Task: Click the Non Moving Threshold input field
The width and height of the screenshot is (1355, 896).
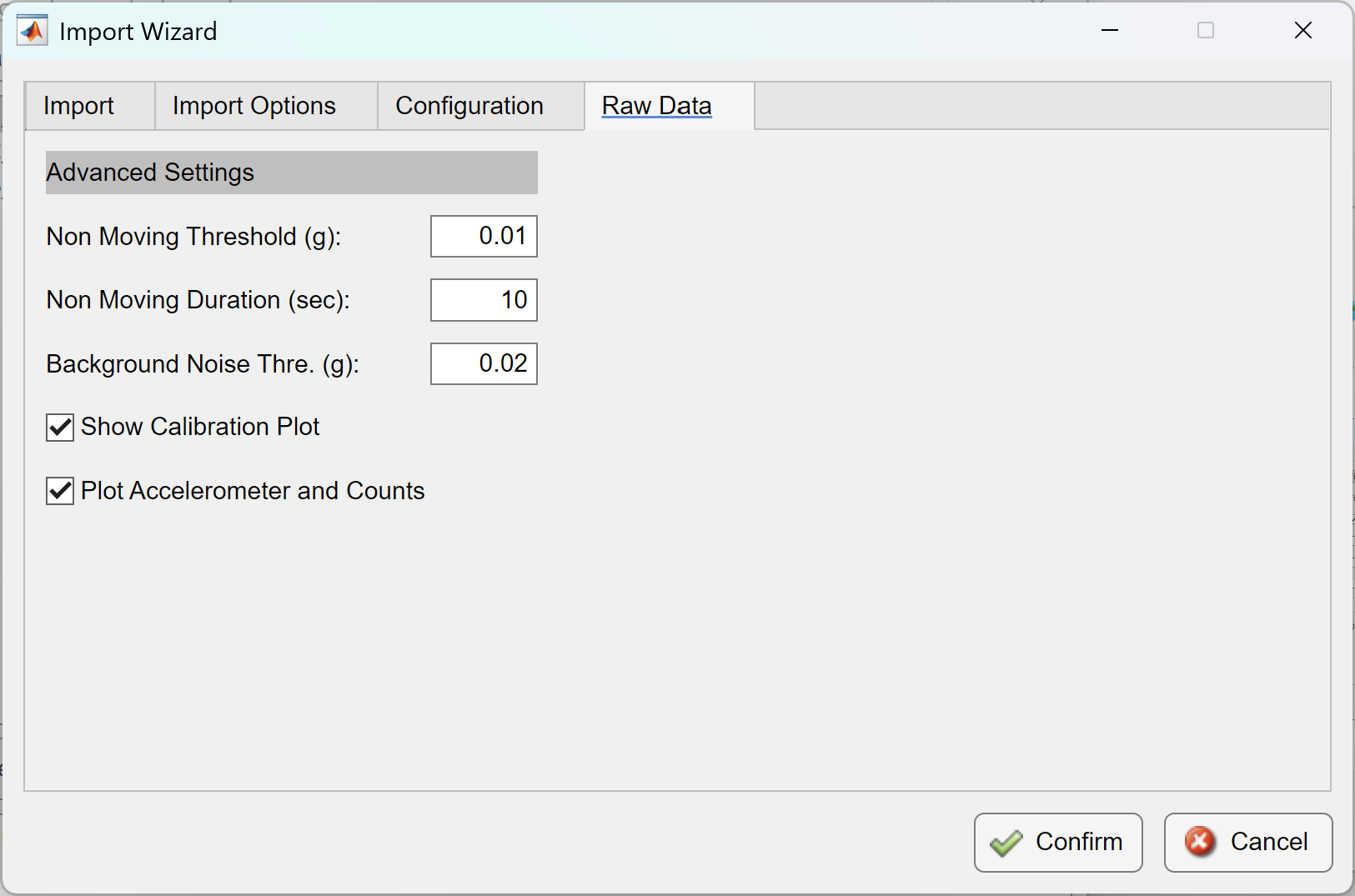Action: [x=484, y=236]
